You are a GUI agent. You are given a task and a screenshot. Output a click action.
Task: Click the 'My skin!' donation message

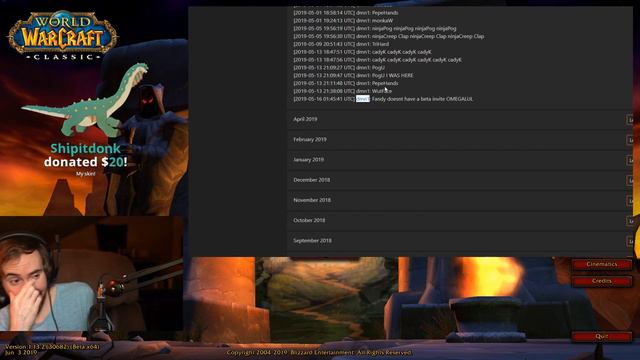(x=86, y=174)
